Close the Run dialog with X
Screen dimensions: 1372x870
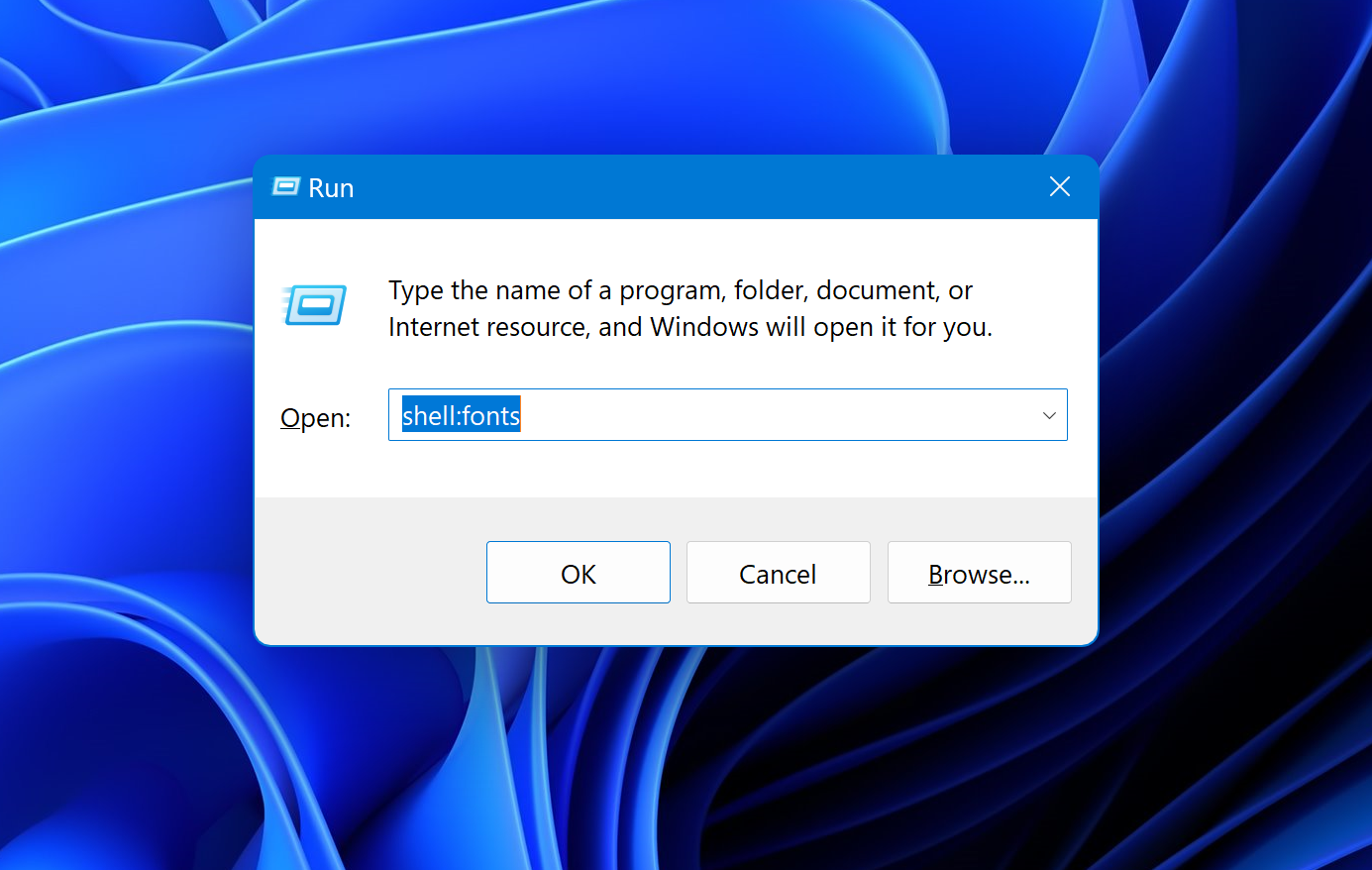(1059, 186)
